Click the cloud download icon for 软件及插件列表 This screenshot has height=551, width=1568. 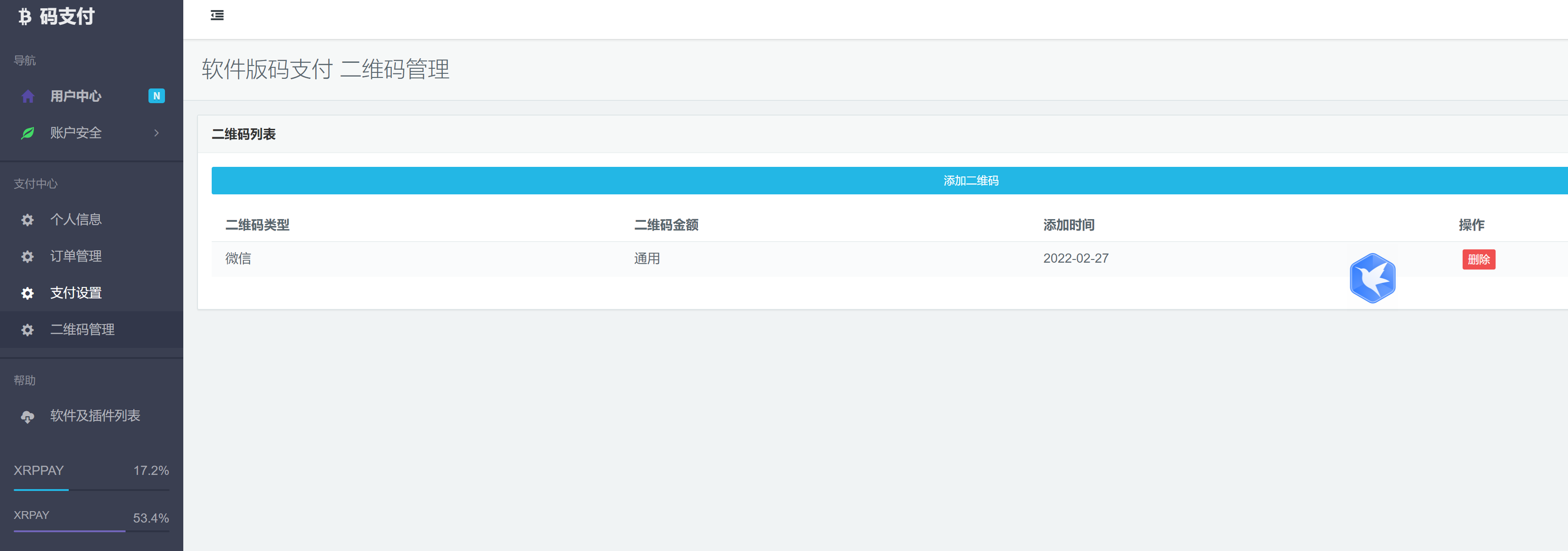pos(27,416)
